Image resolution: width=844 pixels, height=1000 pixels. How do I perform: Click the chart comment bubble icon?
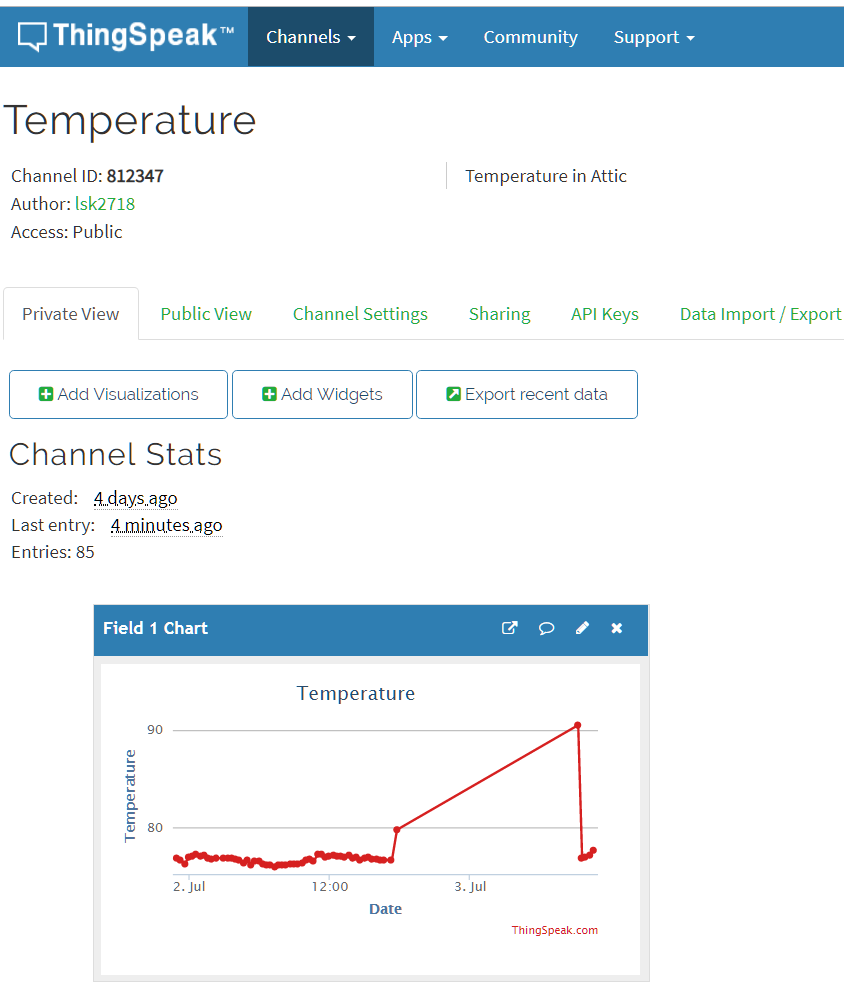(546, 628)
